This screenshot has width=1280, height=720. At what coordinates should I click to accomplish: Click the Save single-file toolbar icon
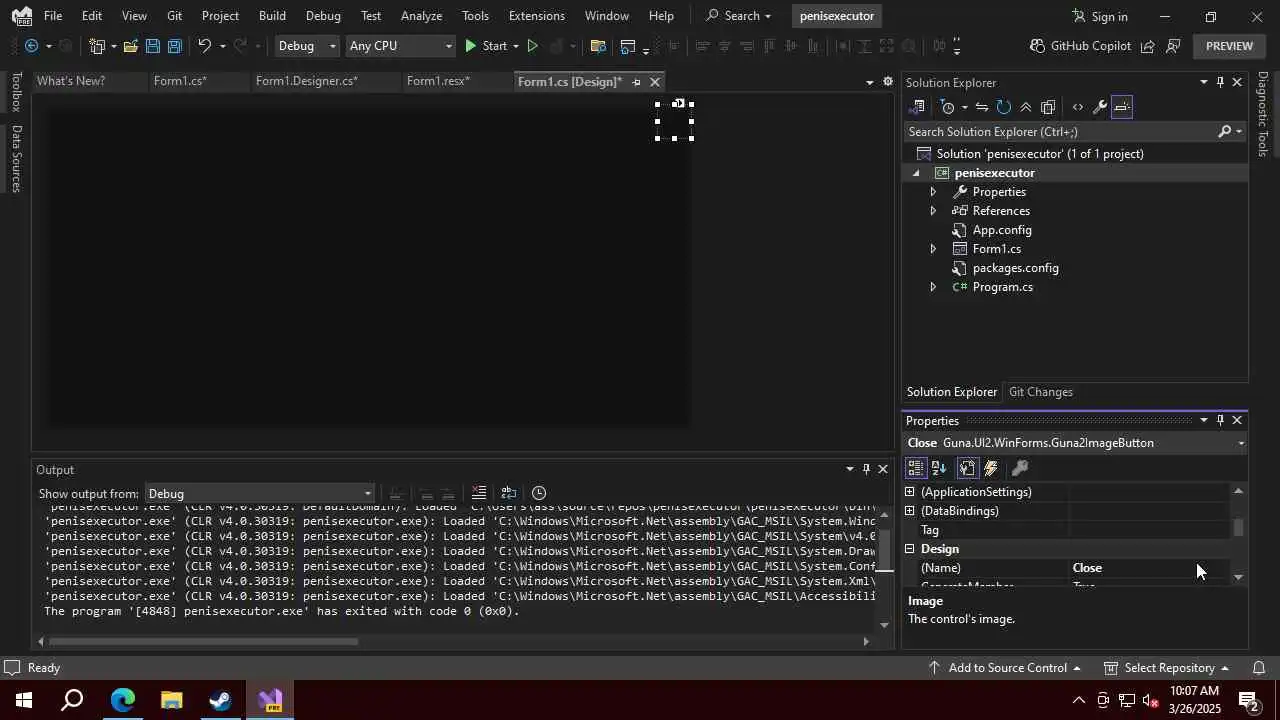click(x=152, y=46)
